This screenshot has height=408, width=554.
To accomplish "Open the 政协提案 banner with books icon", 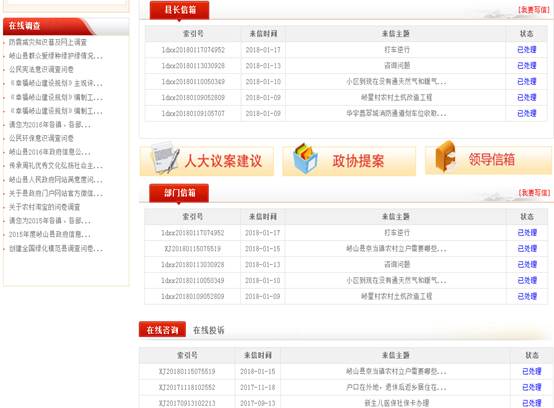I will [x=349, y=161].
